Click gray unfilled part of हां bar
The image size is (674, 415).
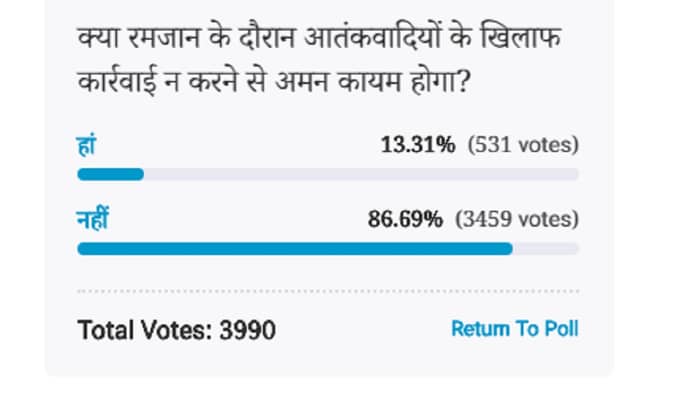[360, 174]
